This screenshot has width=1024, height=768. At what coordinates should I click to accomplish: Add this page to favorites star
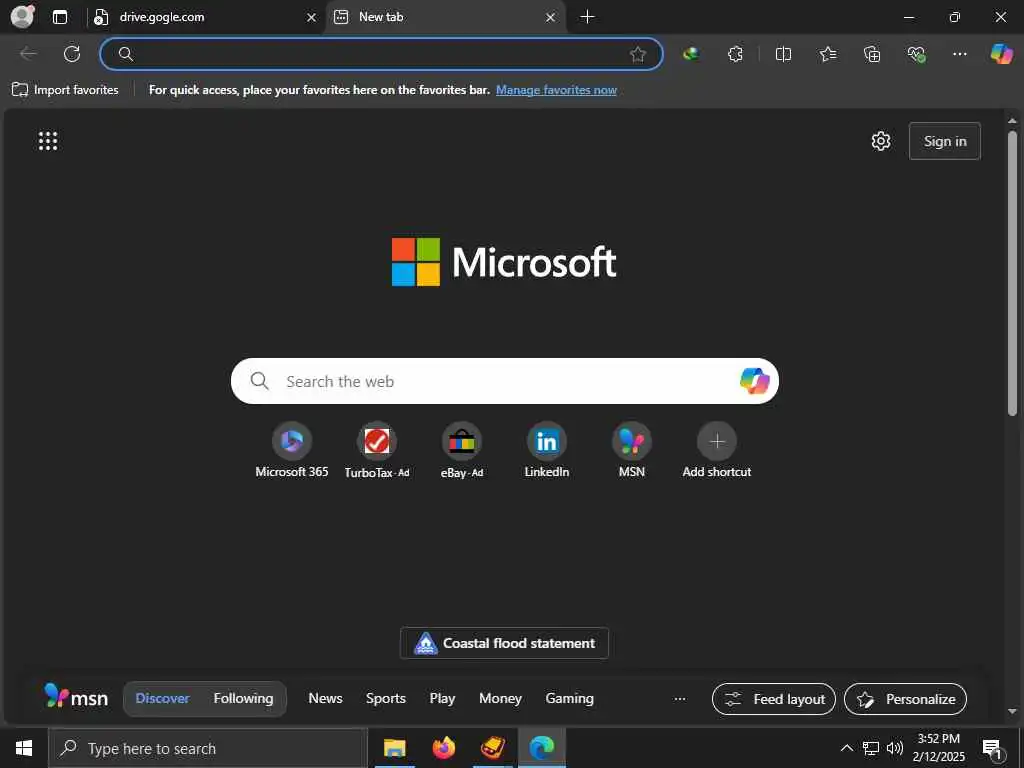638,54
